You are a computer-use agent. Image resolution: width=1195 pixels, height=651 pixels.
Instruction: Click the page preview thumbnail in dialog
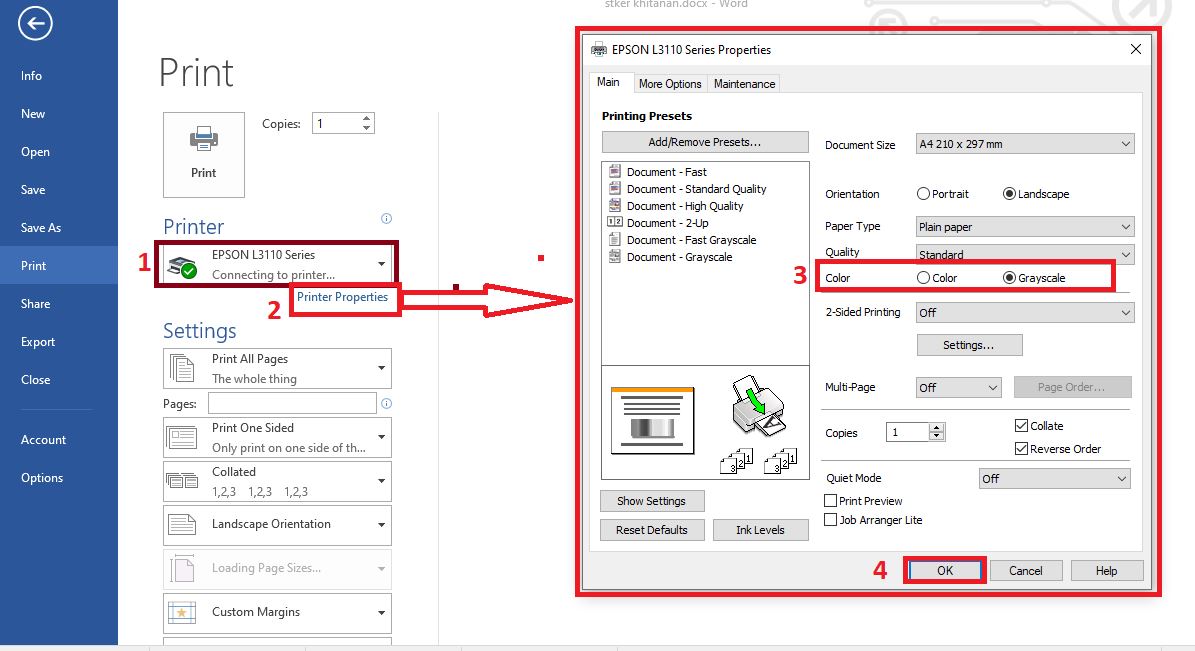click(x=652, y=421)
